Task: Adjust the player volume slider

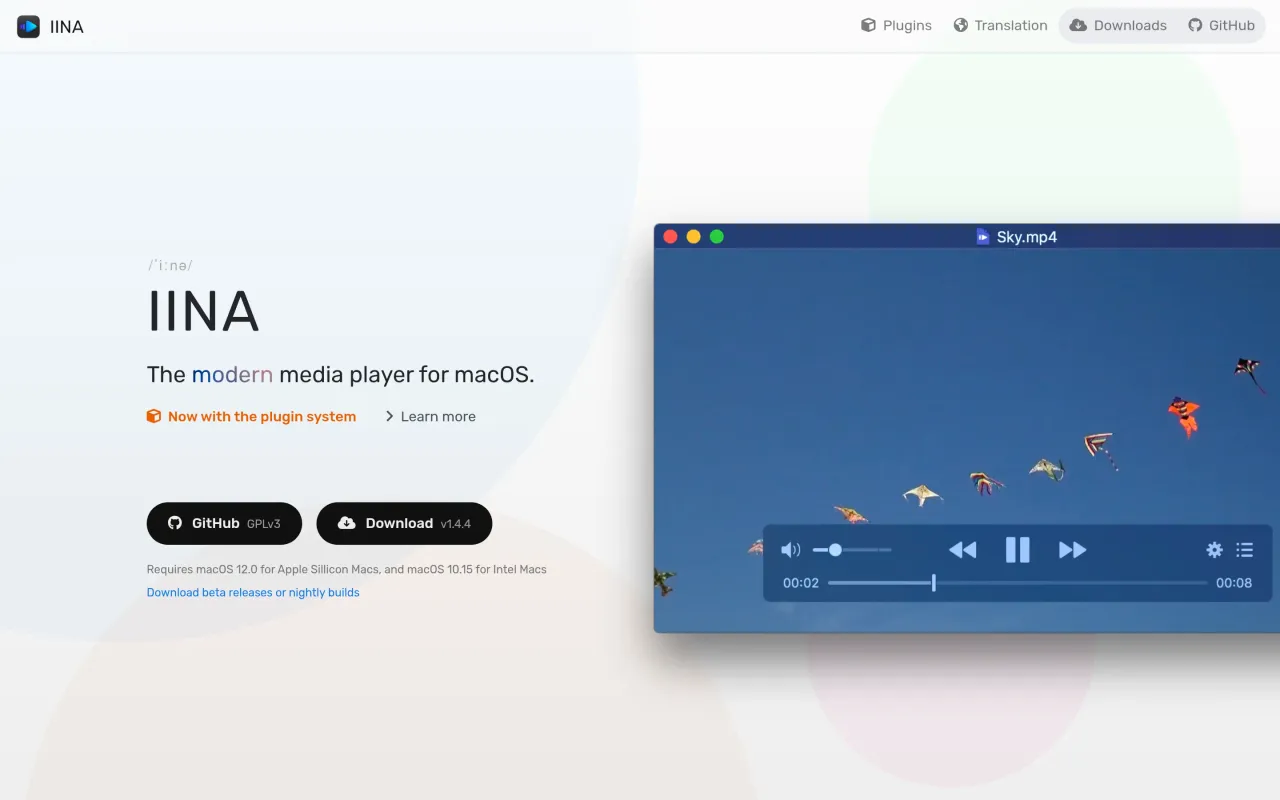Action: click(852, 549)
